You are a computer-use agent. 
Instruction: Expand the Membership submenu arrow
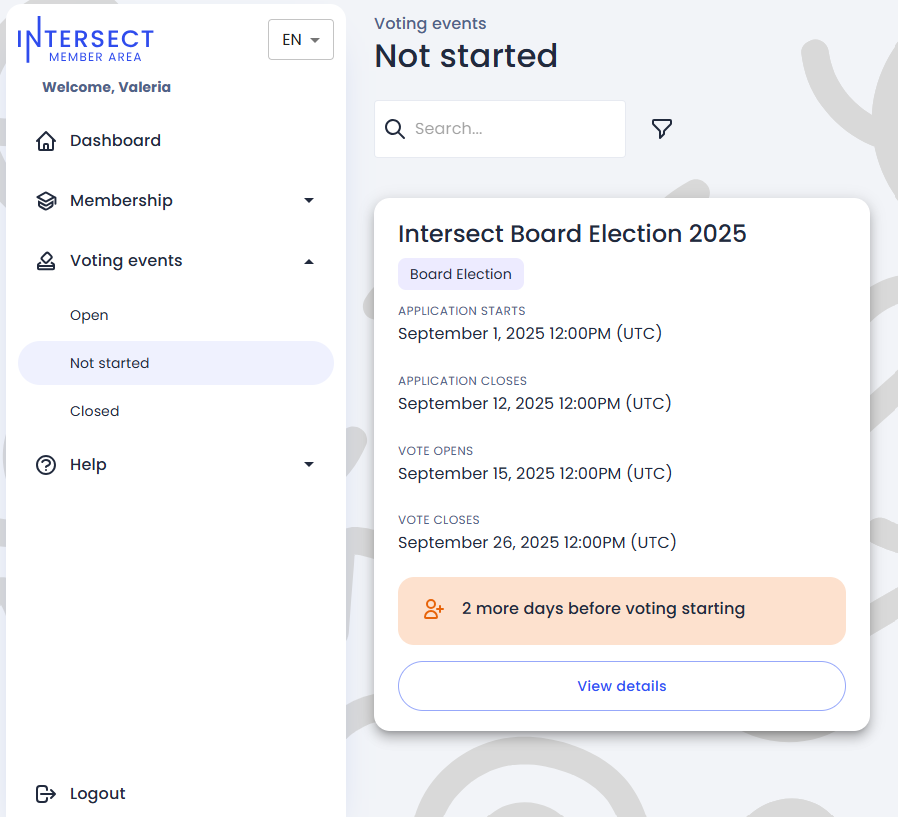point(309,201)
